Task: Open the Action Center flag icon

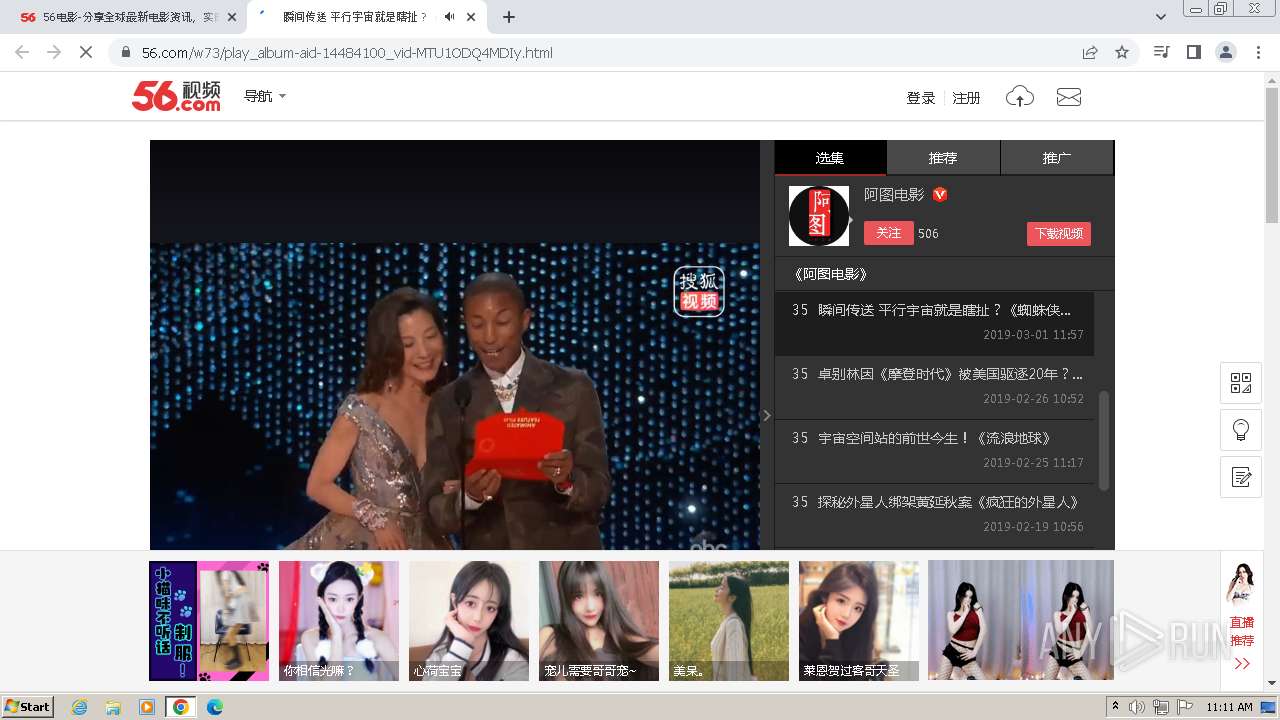Action: click(1185, 707)
